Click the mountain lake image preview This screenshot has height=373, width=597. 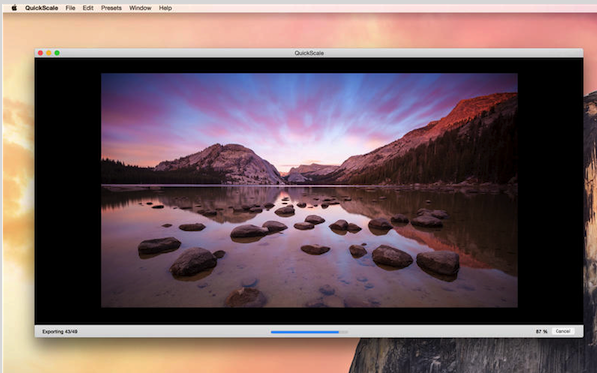point(309,190)
